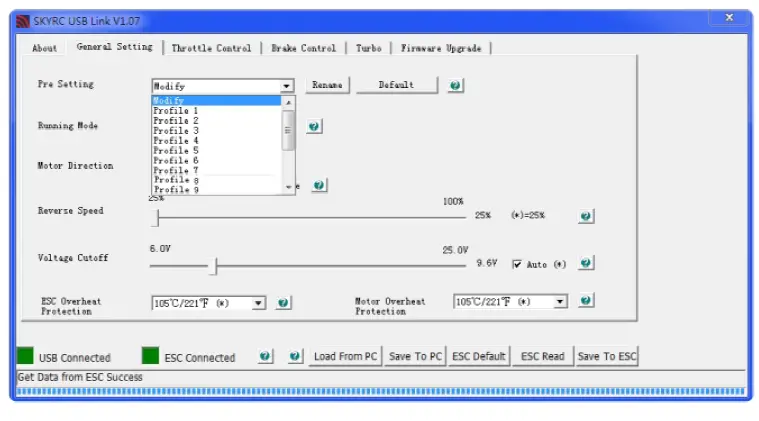The image size is (759, 421).
Task: Select Modify in the preset list
Action: [x=216, y=101]
